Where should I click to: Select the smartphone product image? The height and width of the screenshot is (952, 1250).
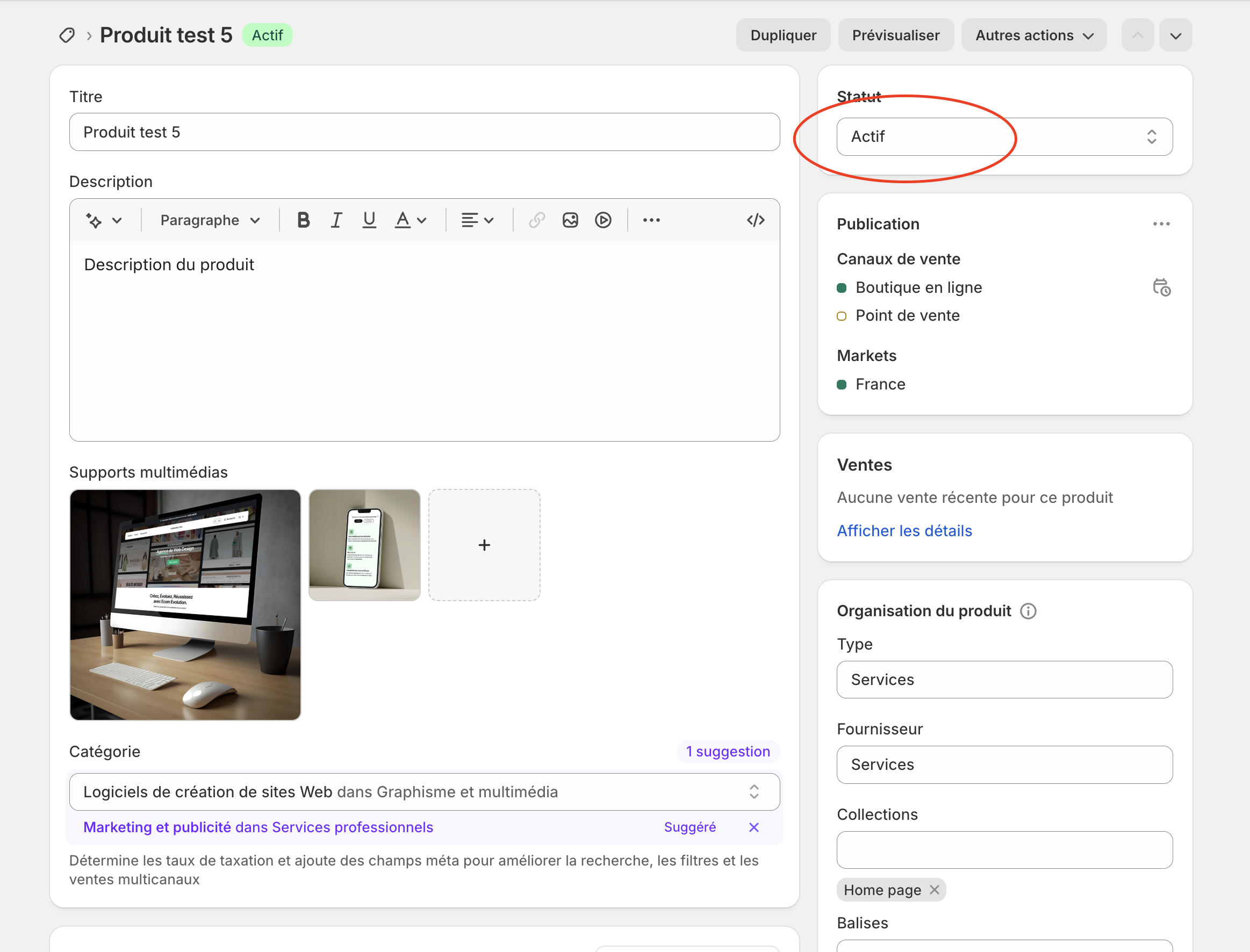(x=364, y=545)
